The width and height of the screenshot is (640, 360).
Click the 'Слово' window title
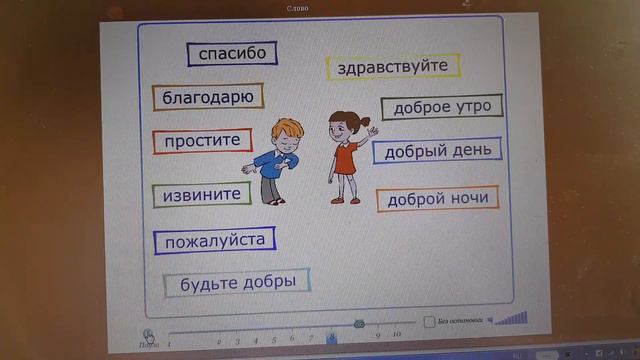pos(297,8)
